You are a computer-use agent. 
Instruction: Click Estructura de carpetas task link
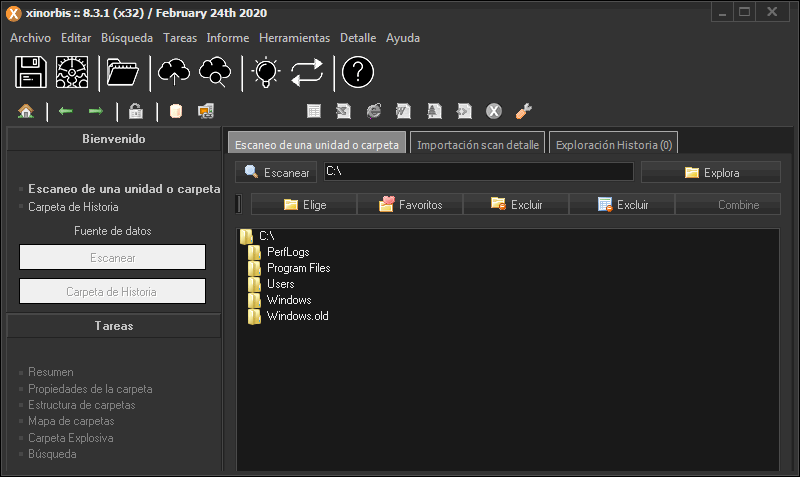(x=82, y=405)
